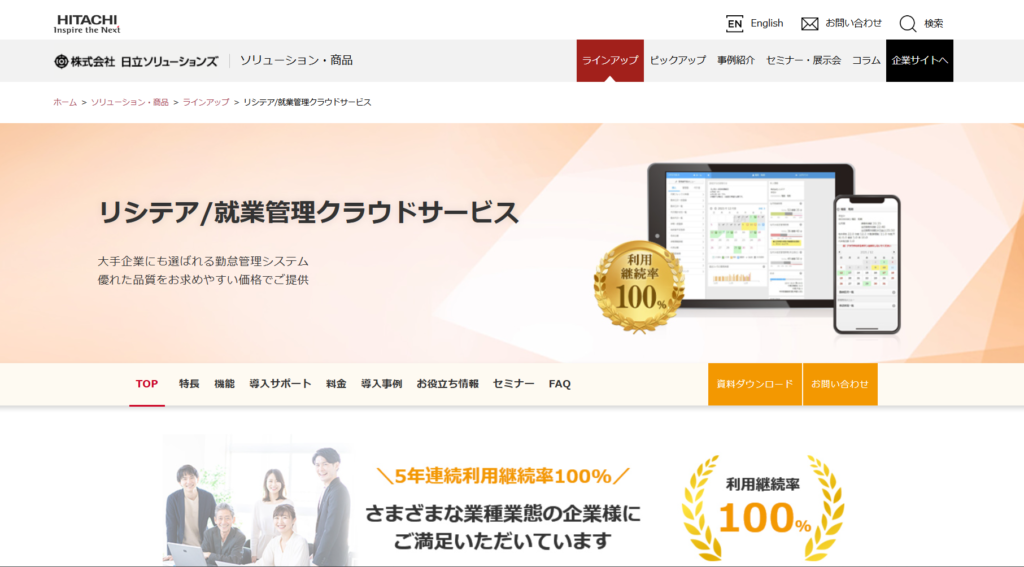Screen dimensions: 1024x567
Task: Click the text さまざまな業種業態の企業様に
Action: point(503,513)
